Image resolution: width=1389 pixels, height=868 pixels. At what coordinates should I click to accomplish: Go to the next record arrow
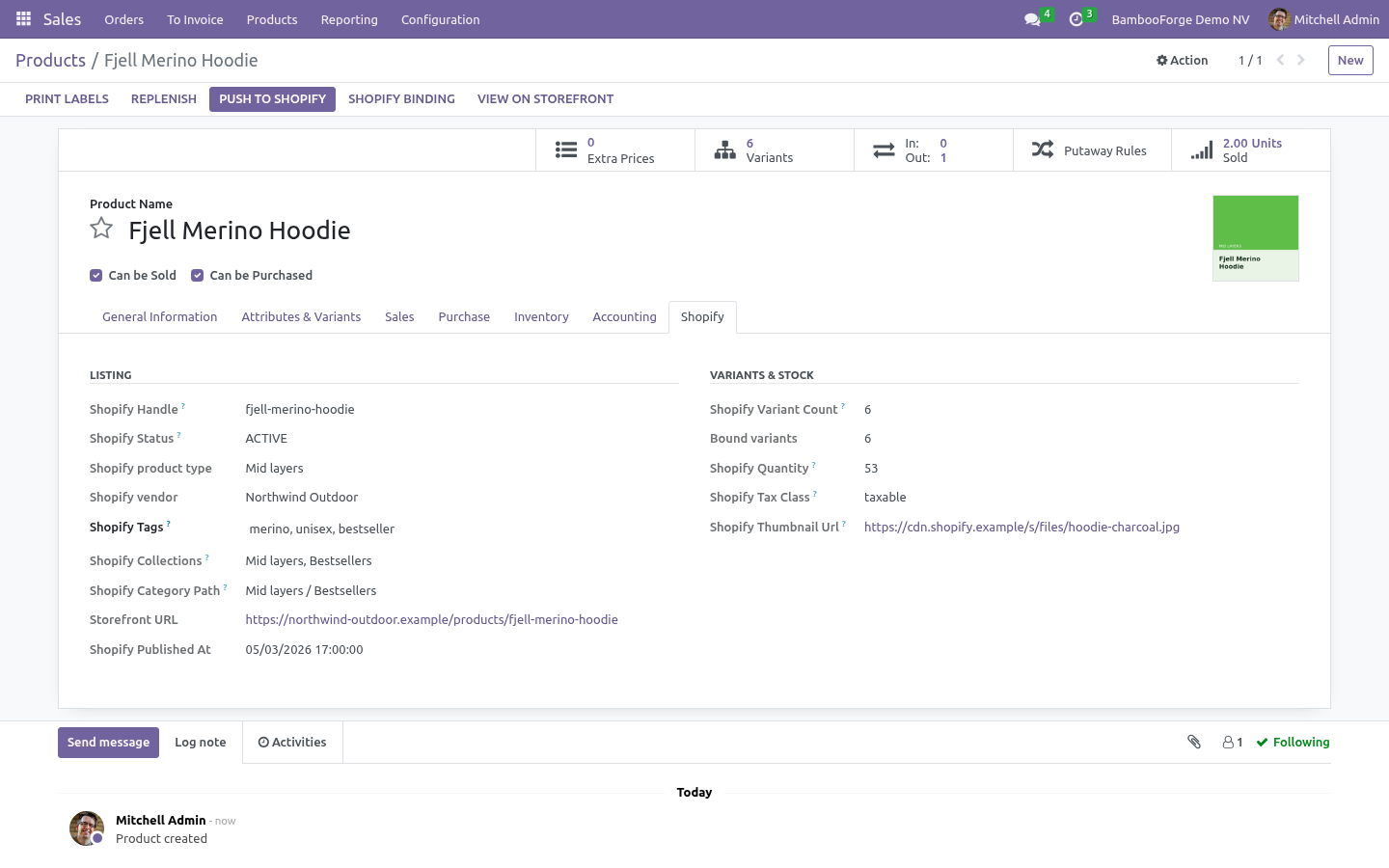[x=1301, y=60]
